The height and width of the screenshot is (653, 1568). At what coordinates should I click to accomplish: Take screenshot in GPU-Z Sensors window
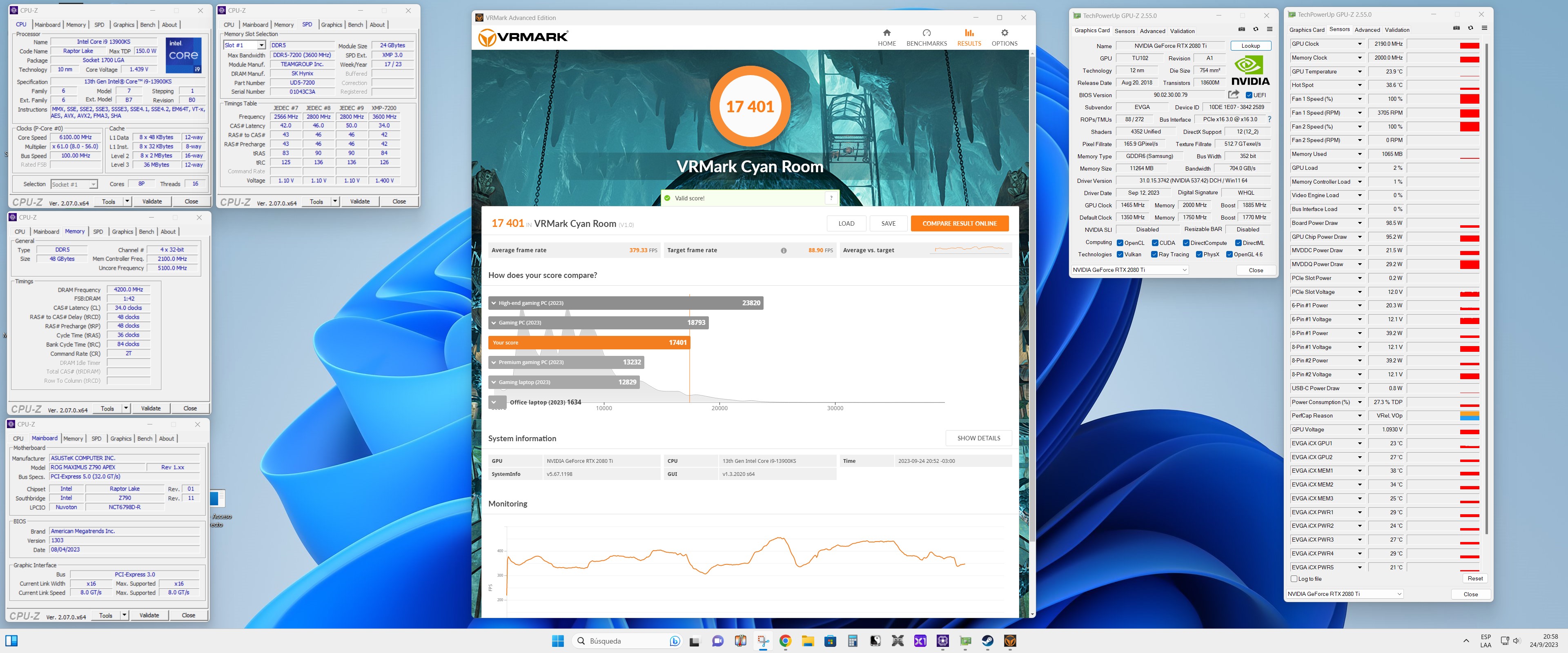click(x=1456, y=28)
